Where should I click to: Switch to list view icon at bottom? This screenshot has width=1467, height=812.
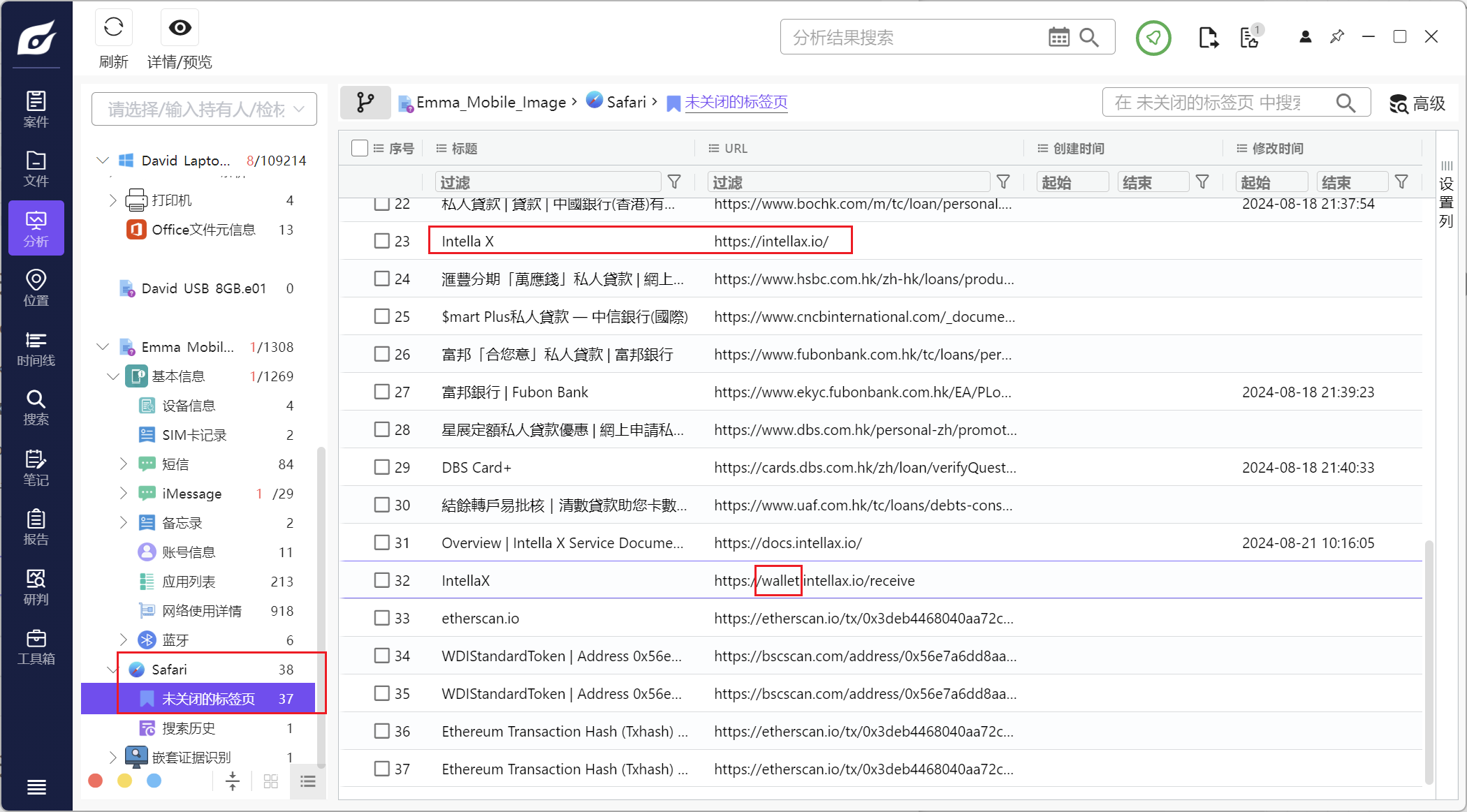pyautogui.click(x=307, y=781)
